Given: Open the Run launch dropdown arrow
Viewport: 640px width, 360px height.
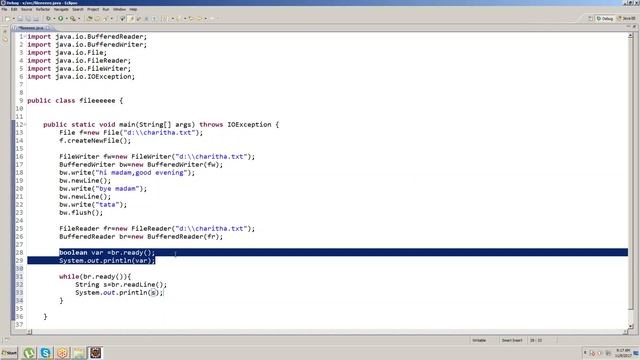Looking at the screenshot, I should pyautogui.click(x=67, y=18).
